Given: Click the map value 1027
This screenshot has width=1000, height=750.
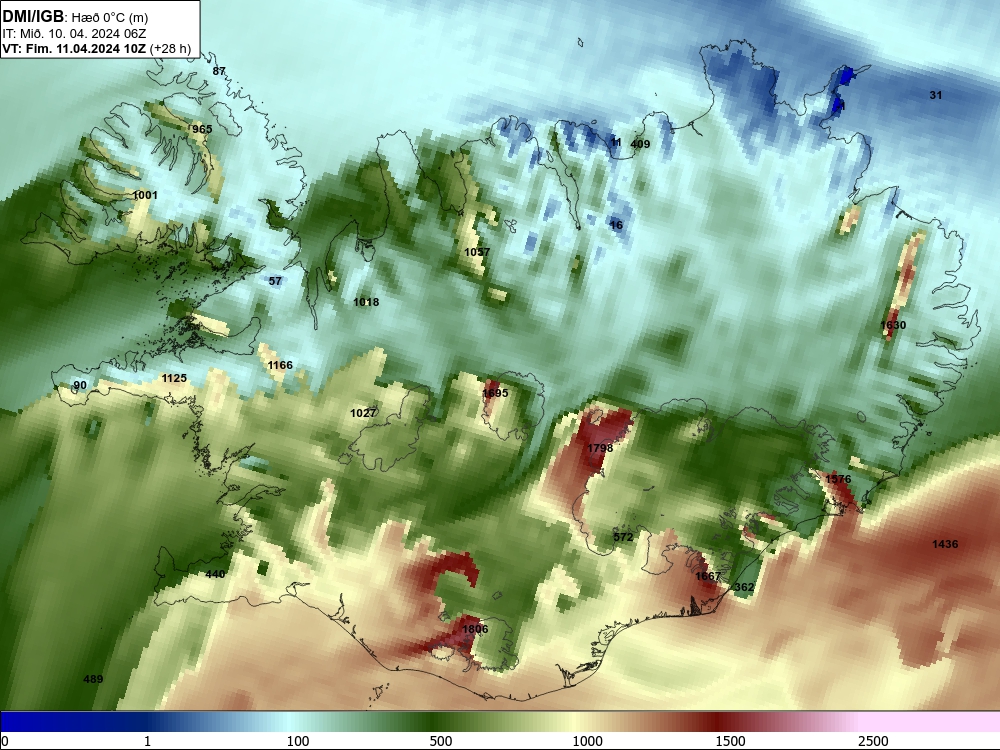Looking at the screenshot, I should [x=363, y=413].
